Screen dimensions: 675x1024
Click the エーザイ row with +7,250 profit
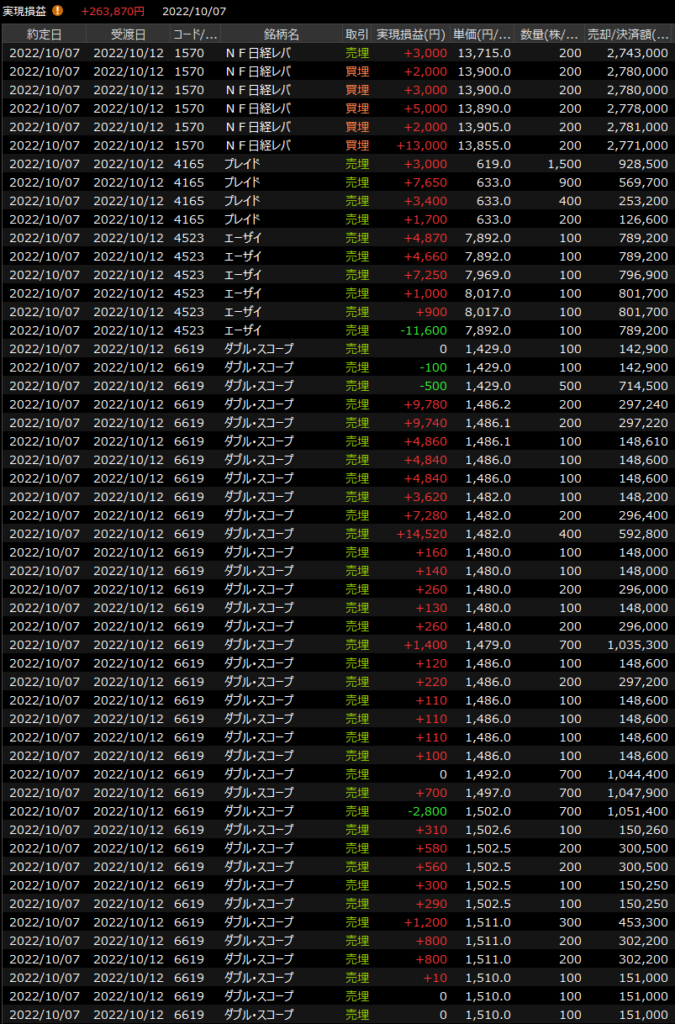[337, 274]
